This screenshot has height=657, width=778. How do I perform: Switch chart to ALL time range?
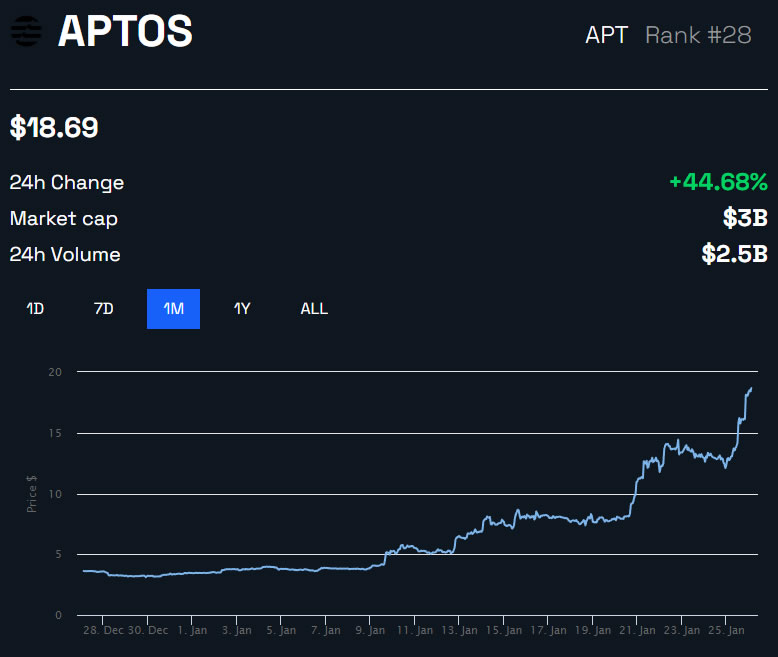pyautogui.click(x=314, y=309)
